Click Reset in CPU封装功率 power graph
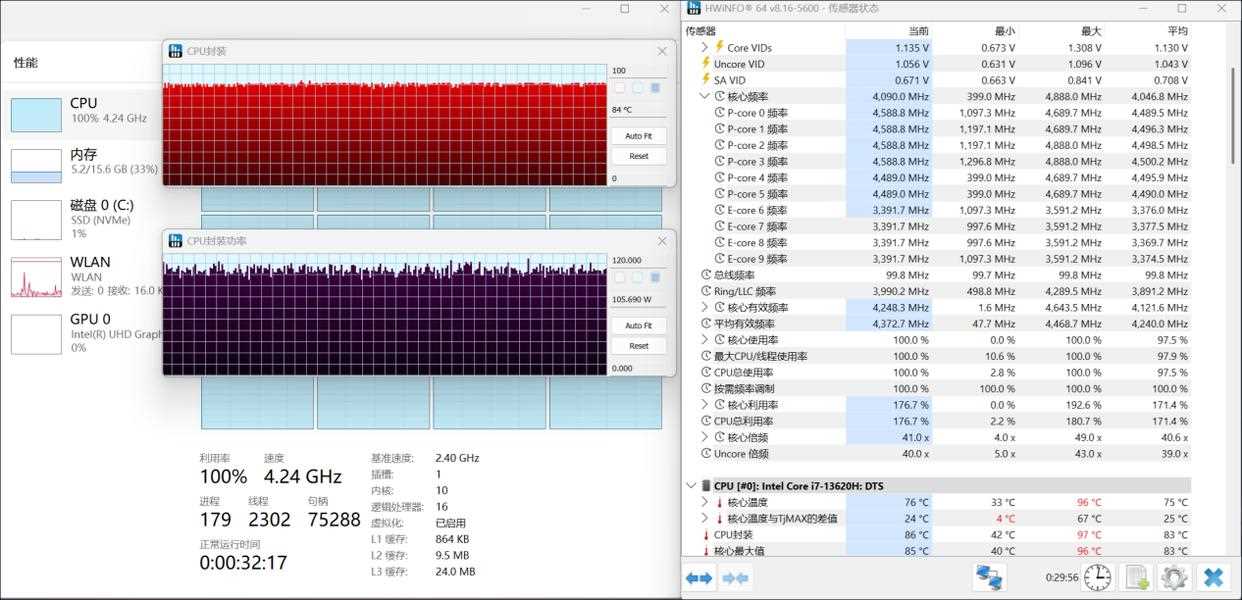Viewport: 1242px width, 600px height. [x=638, y=346]
